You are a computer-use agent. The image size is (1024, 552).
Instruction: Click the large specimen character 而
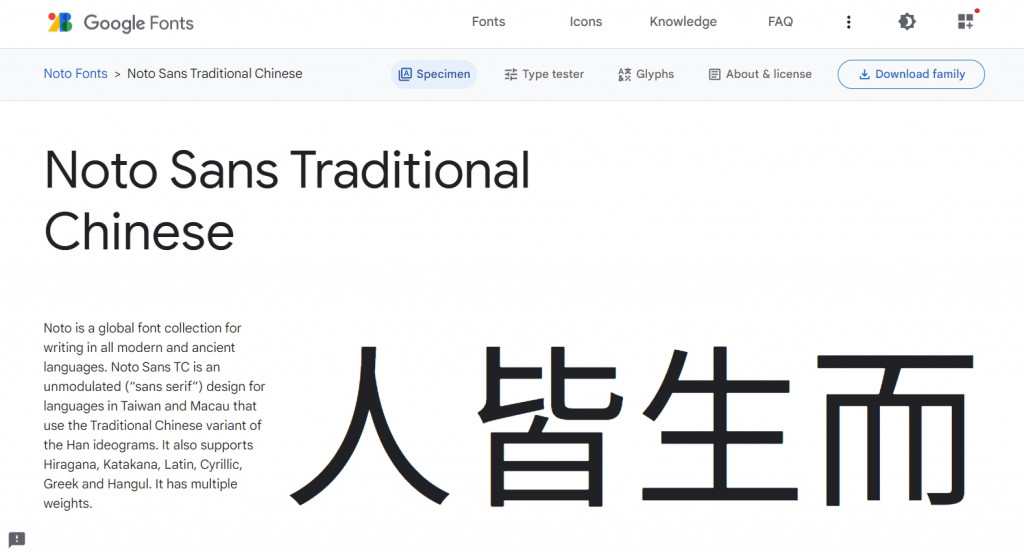pos(895,431)
